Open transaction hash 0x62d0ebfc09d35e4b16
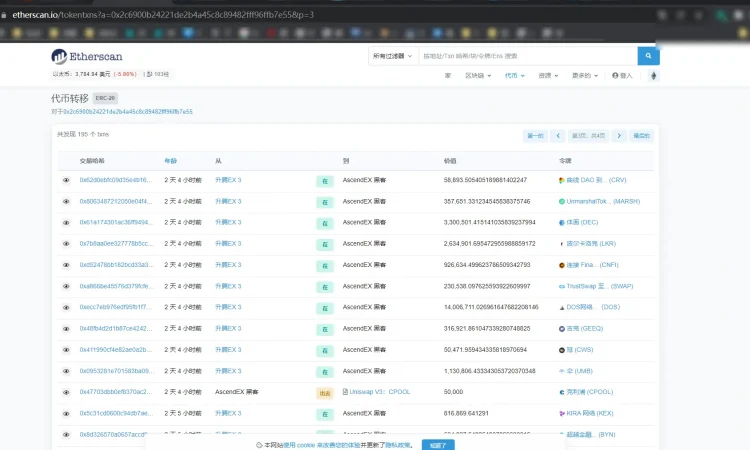The height and width of the screenshot is (450, 750). click(x=116, y=180)
